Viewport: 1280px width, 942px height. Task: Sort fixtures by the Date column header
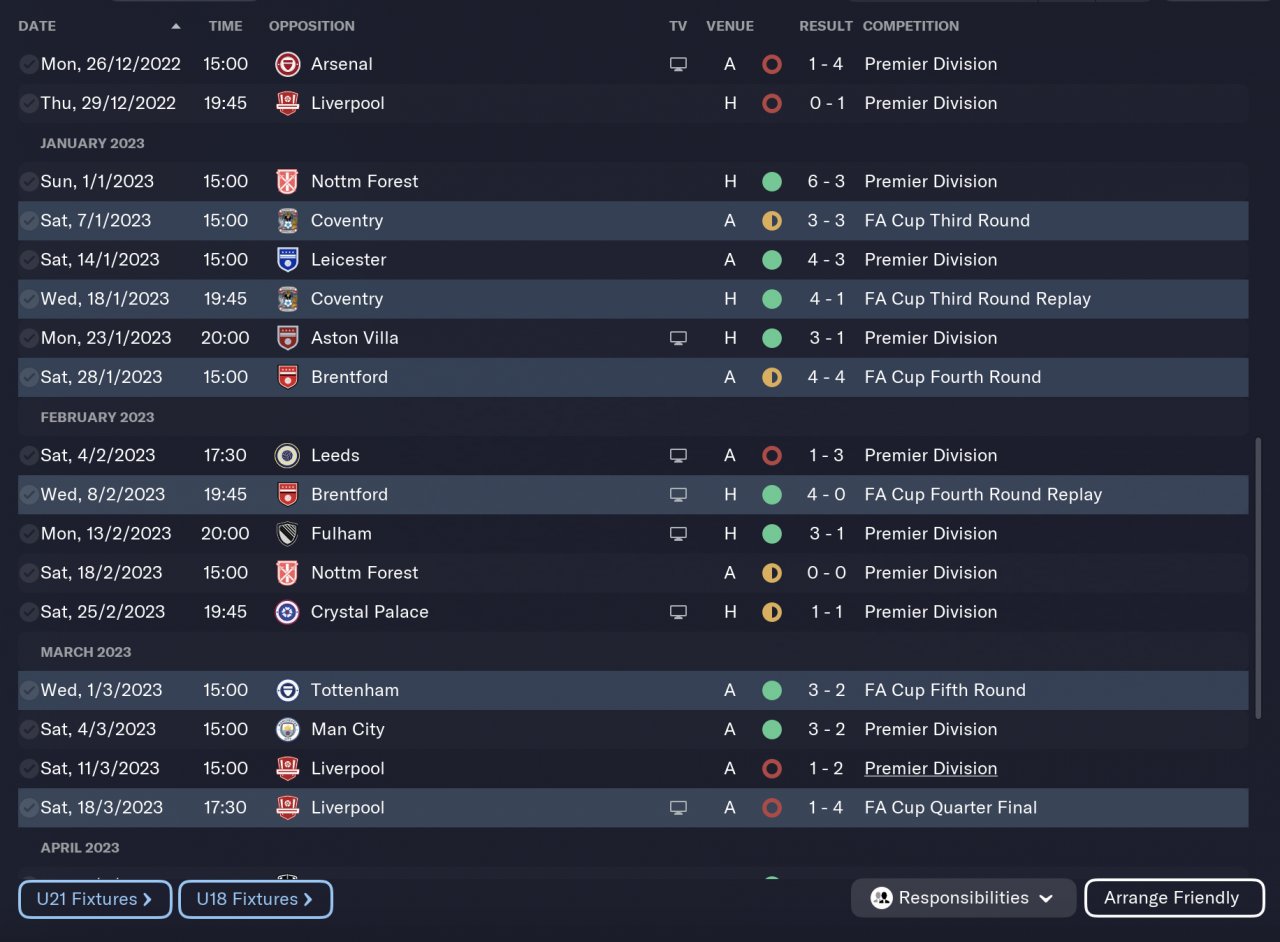38,26
